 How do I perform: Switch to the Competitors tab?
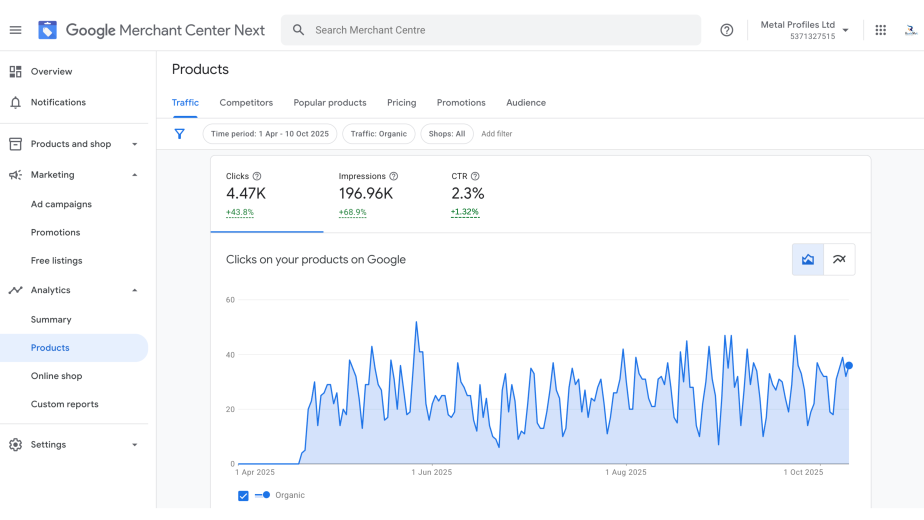[x=246, y=103]
